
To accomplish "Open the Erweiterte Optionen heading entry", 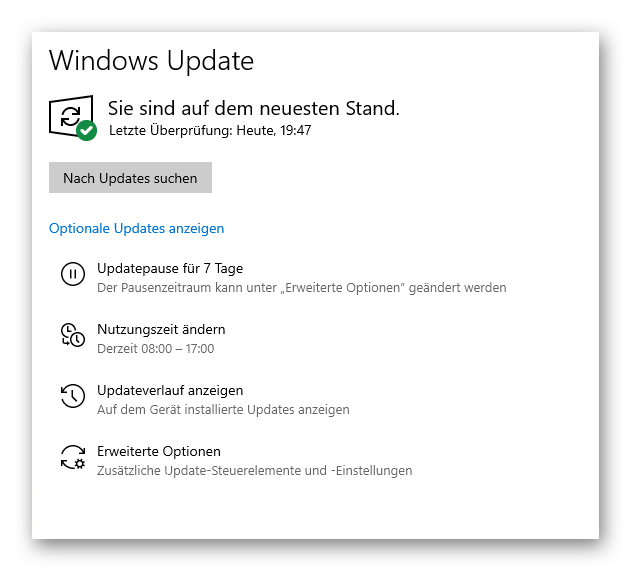I will coord(159,451).
